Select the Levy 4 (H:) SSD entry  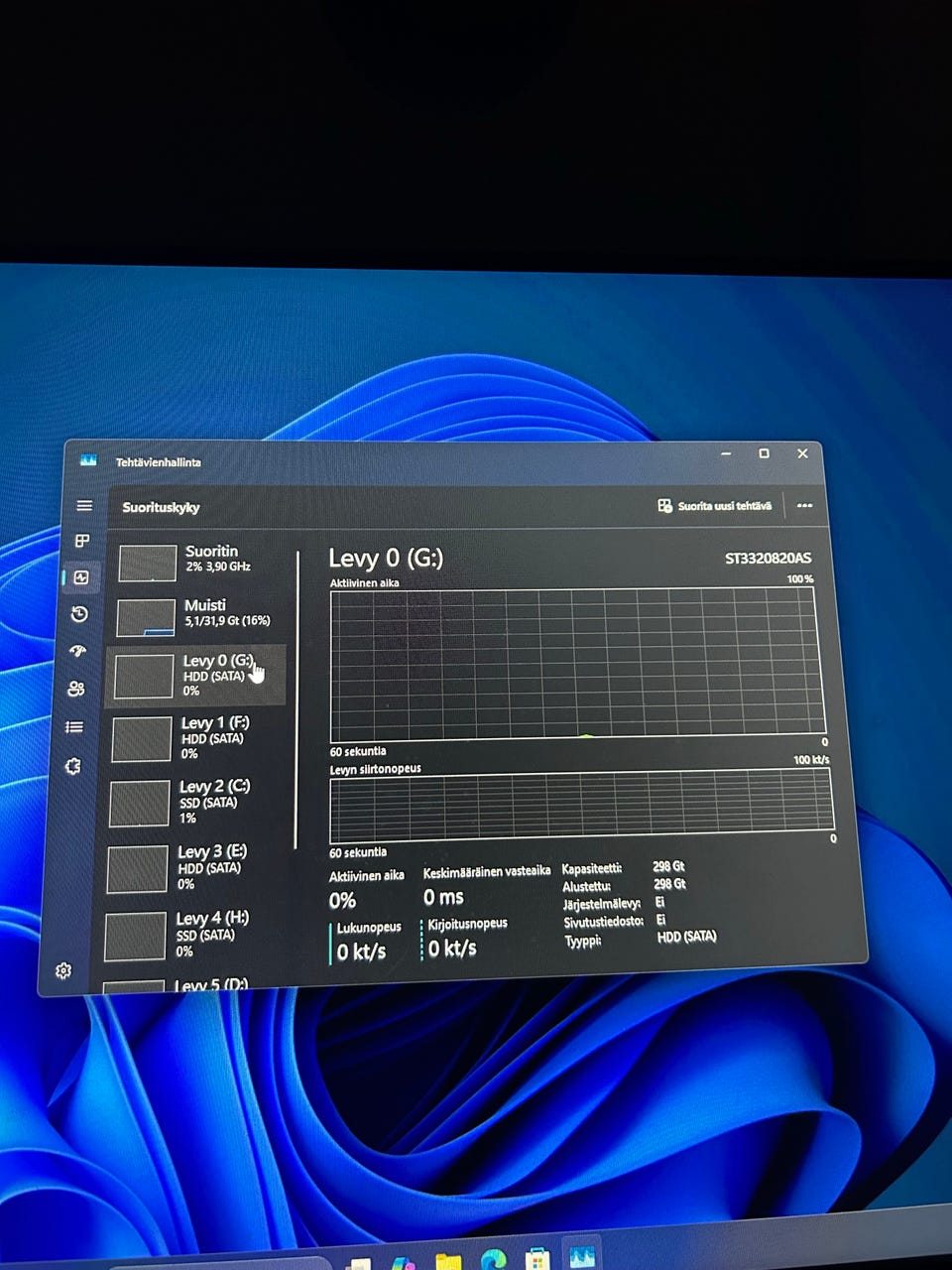[x=188, y=935]
